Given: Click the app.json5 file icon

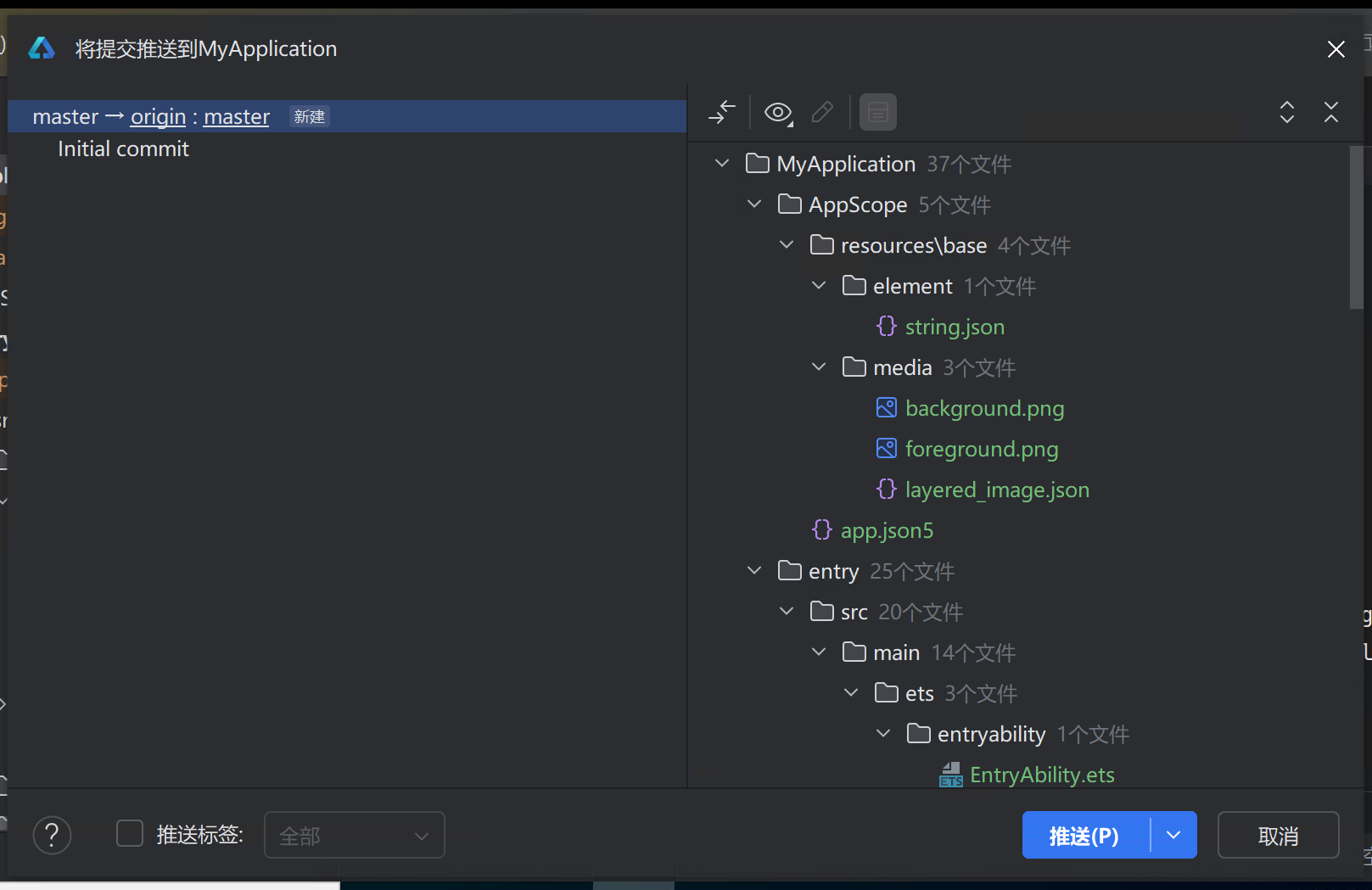Looking at the screenshot, I should coord(822,529).
